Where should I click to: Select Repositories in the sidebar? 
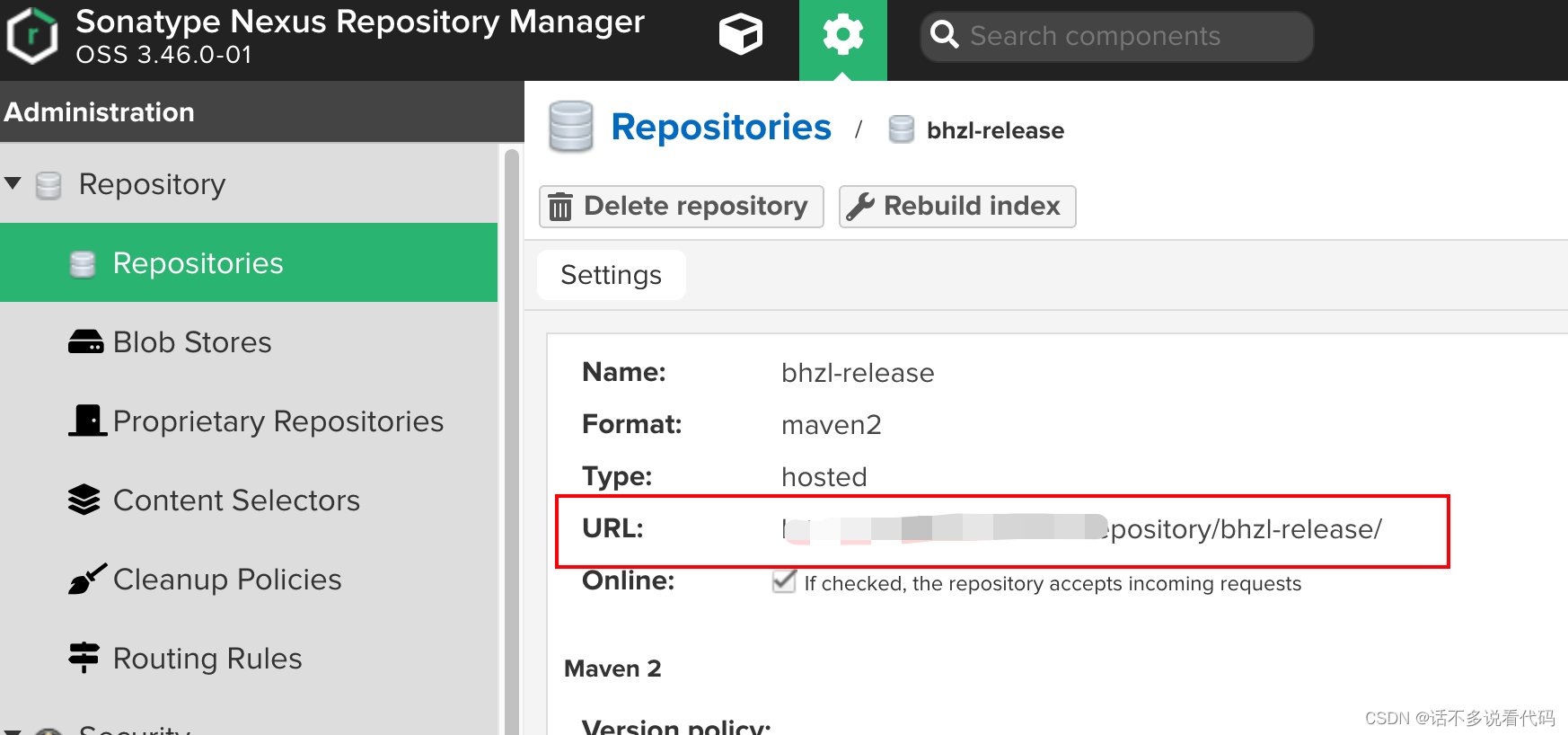click(249, 262)
